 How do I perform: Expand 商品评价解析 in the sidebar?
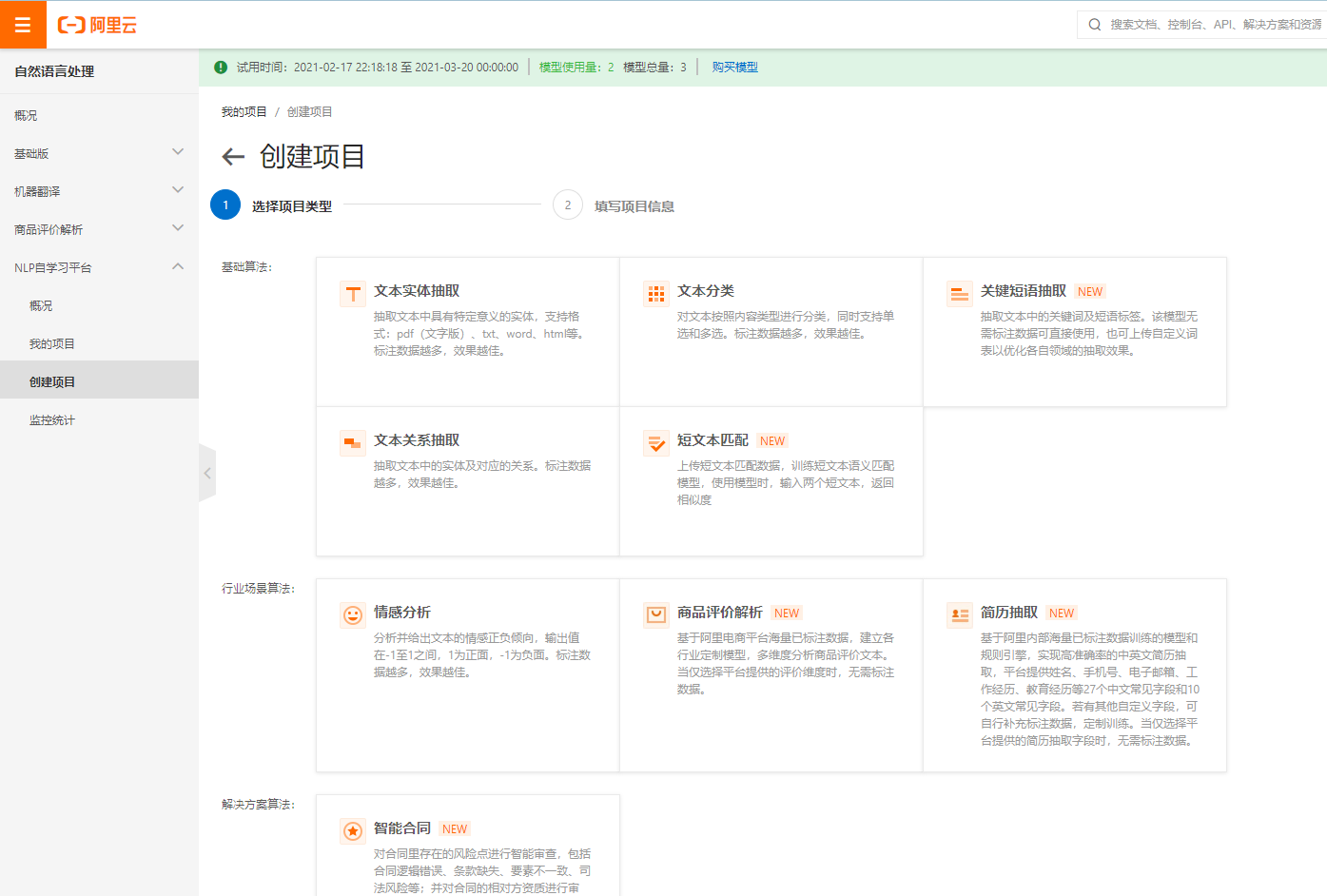(x=178, y=228)
